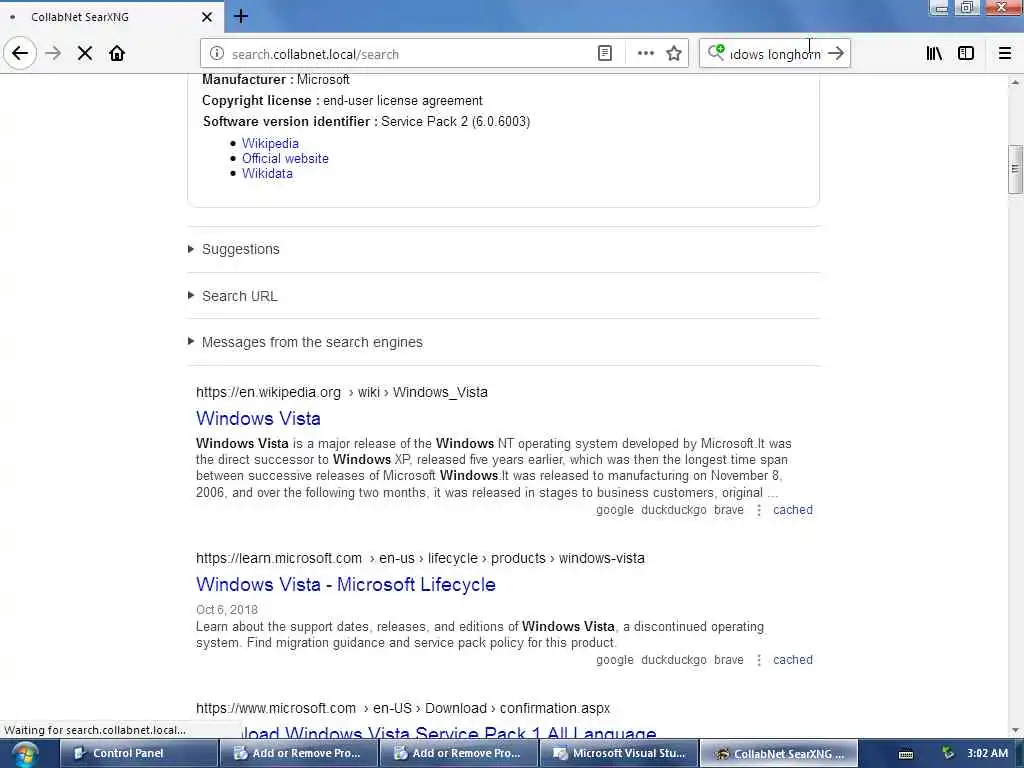Open the Library bookmarks icon

[x=934, y=54]
